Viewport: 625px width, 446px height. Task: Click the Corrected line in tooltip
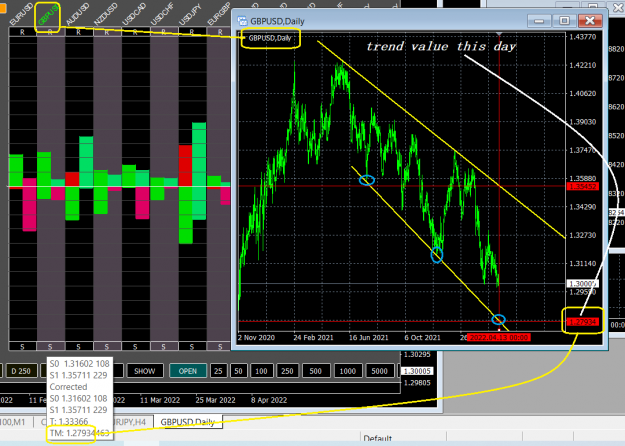point(68,387)
